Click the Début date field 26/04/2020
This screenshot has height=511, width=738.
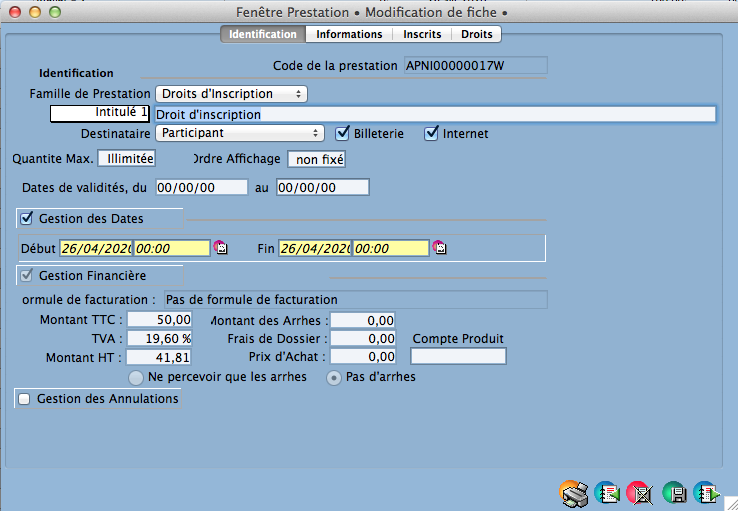[96, 248]
